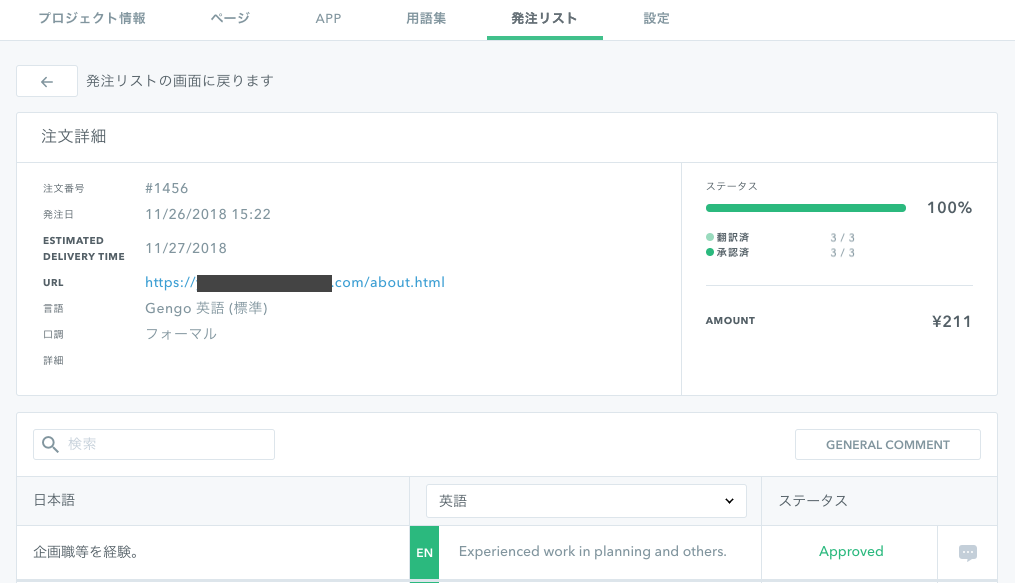Click the ステータス table column header
This screenshot has width=1015, height=583.
tap(813, 501)
